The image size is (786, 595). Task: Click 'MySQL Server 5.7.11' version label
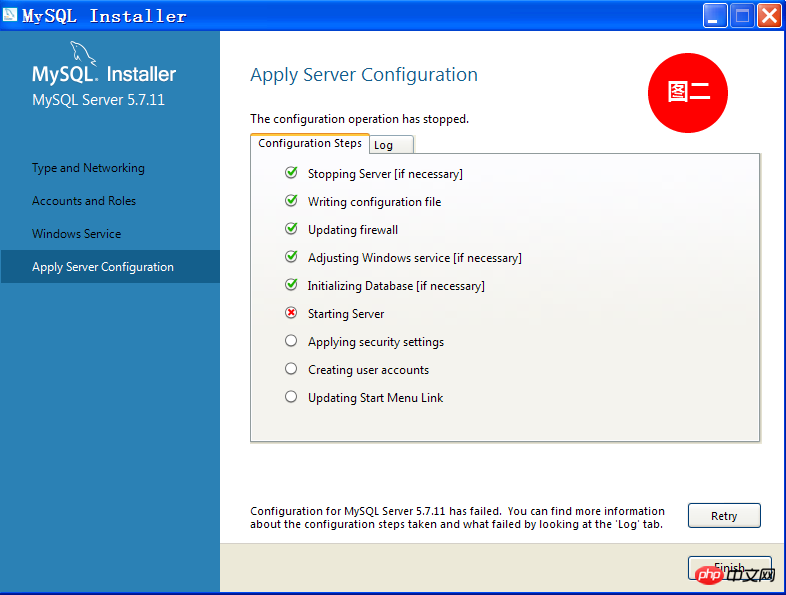(x=98, y=100)
